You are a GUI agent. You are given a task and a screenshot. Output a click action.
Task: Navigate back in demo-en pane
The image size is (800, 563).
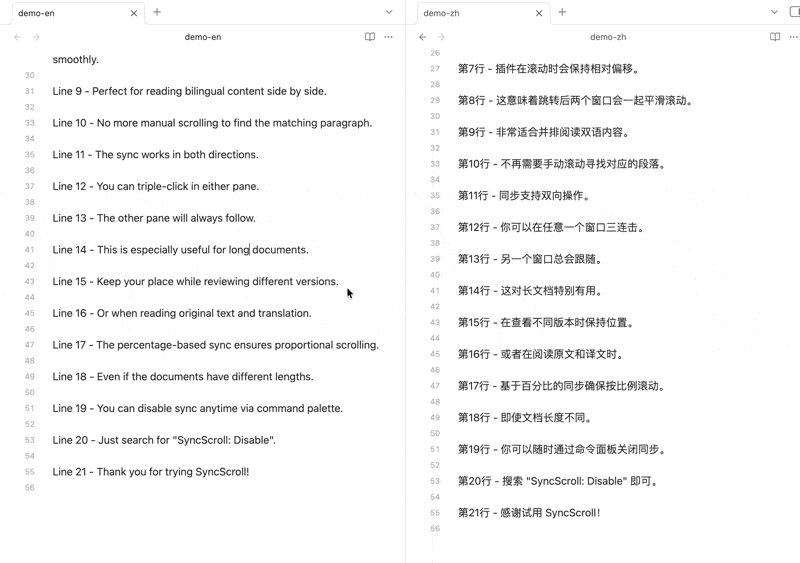click(x=17, y=37)
